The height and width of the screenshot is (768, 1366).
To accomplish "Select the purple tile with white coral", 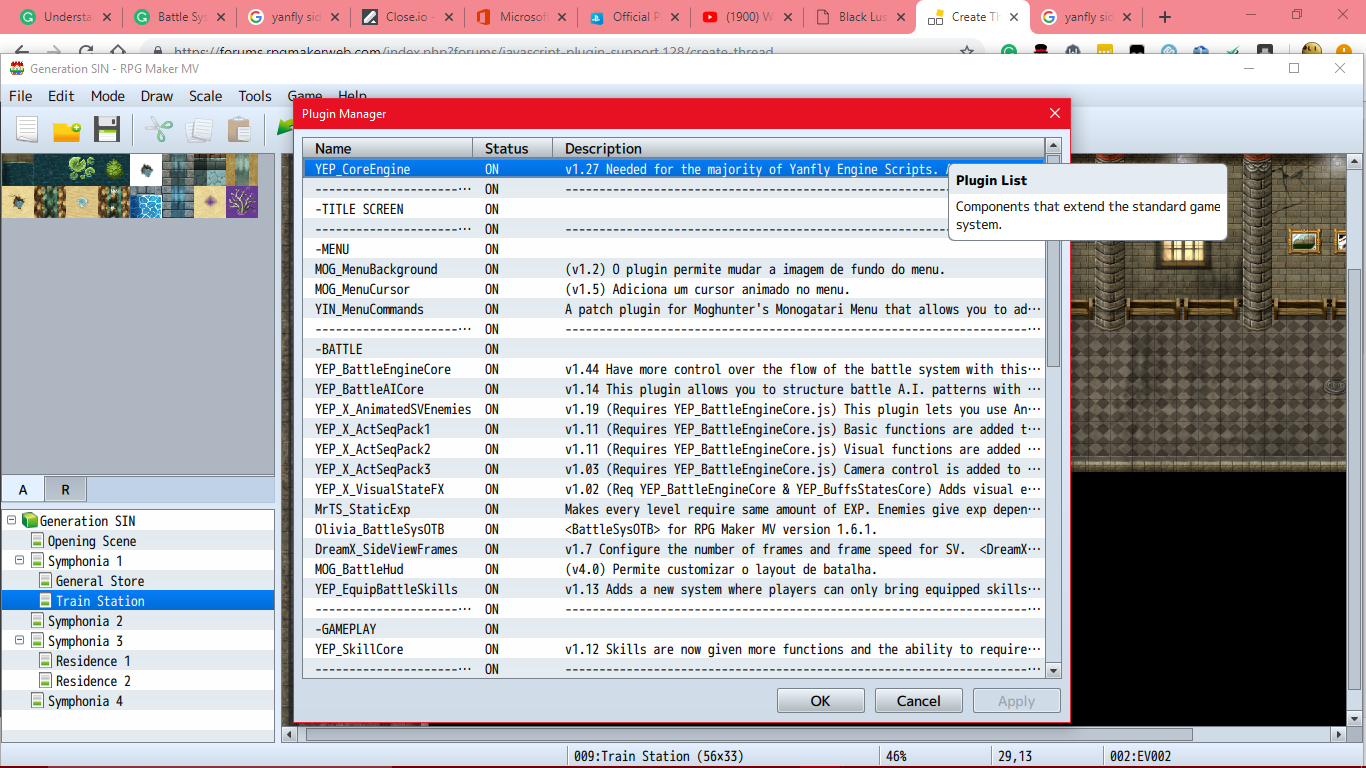I will pyautogui.click(x=242, y=202).
